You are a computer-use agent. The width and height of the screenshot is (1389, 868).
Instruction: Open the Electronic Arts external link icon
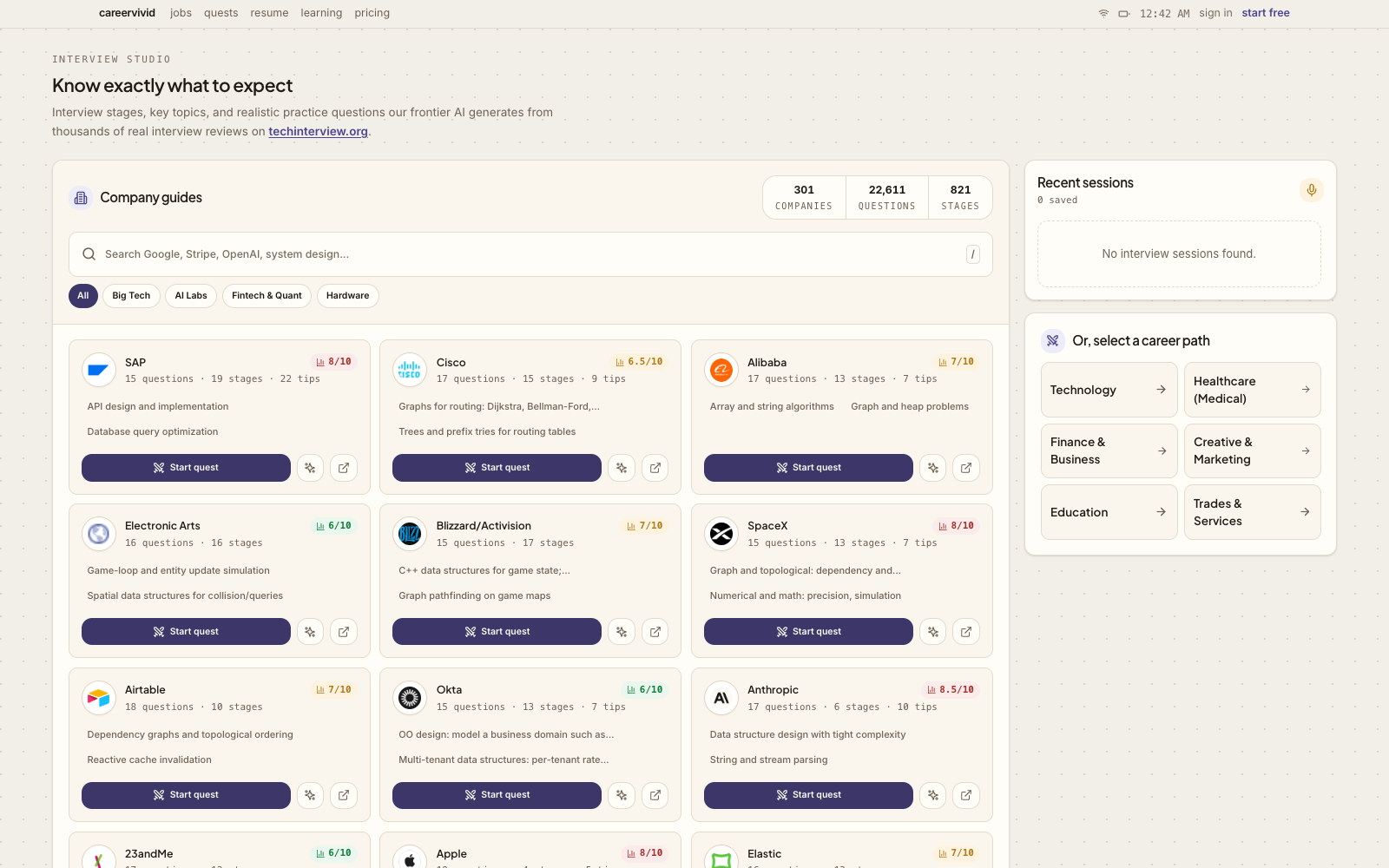click(x=344, y=632)
